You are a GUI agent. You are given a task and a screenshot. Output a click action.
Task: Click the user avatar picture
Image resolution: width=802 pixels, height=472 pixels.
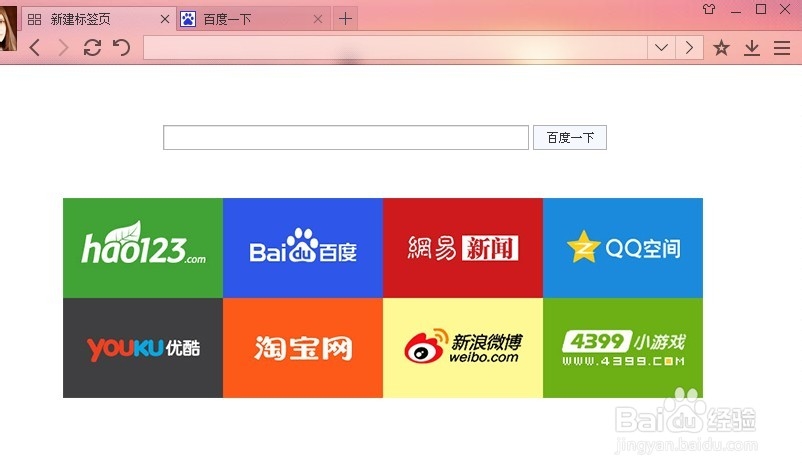coord(8,29)
